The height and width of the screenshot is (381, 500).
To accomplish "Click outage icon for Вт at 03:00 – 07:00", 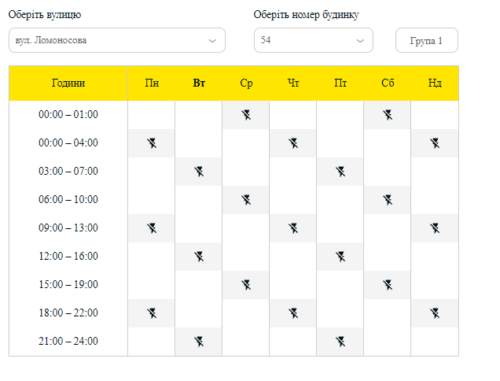I will pyautogui.click(x=199, y=172).
